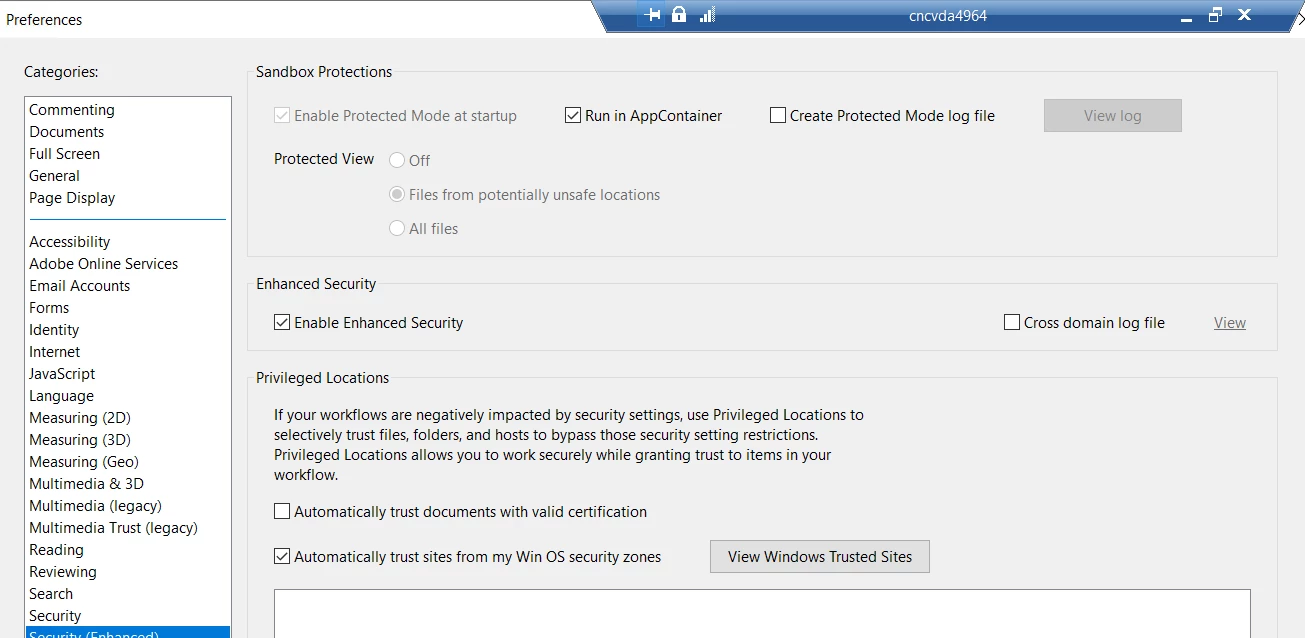Select Measuring (2D) category
This screenshot has width=1305, height=638.
pyautogui.click(x=128, y=417)
